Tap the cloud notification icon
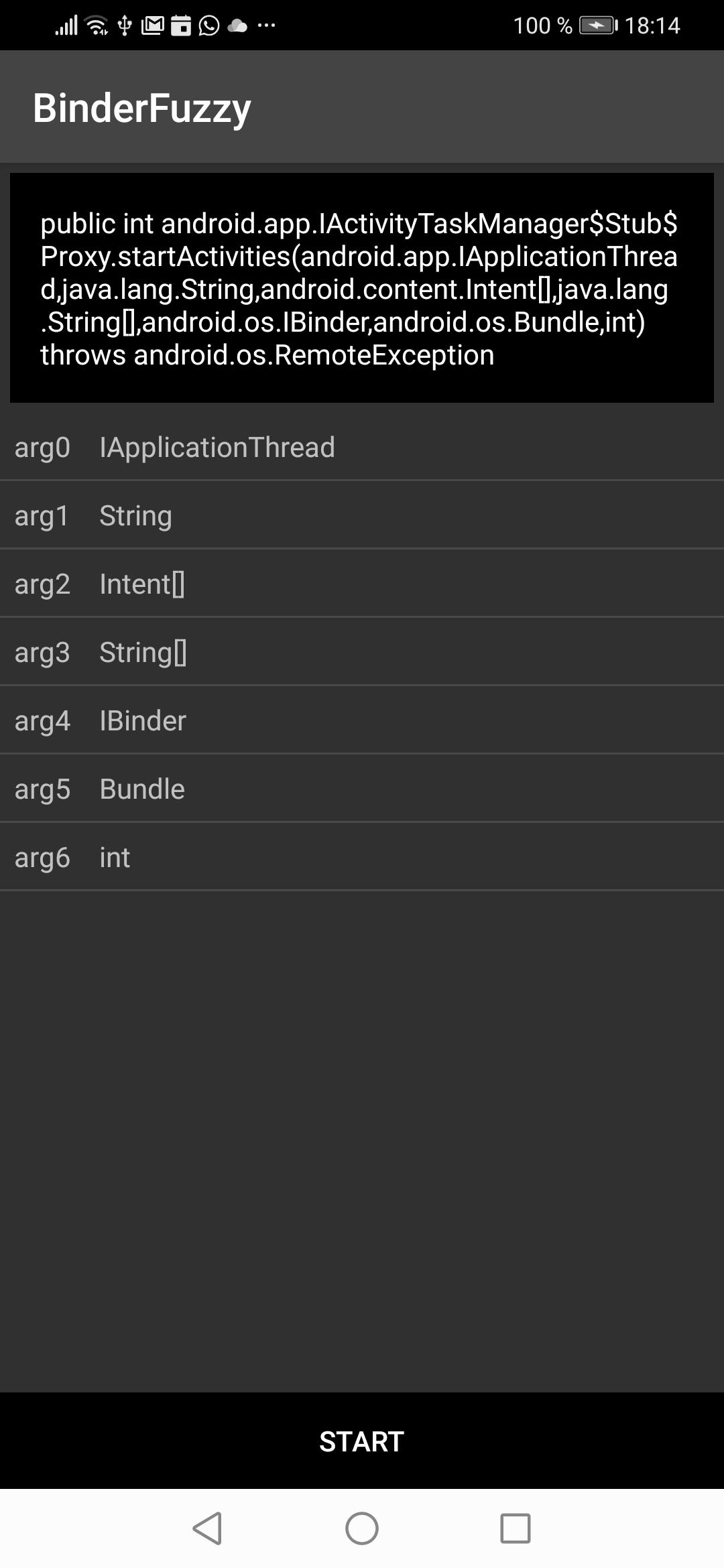This screenshot has height=1568, width=724. (x=237, y=26)
